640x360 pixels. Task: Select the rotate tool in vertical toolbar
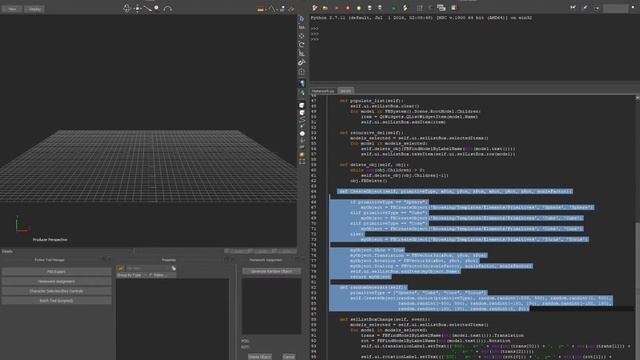click(x=302, y=44)
